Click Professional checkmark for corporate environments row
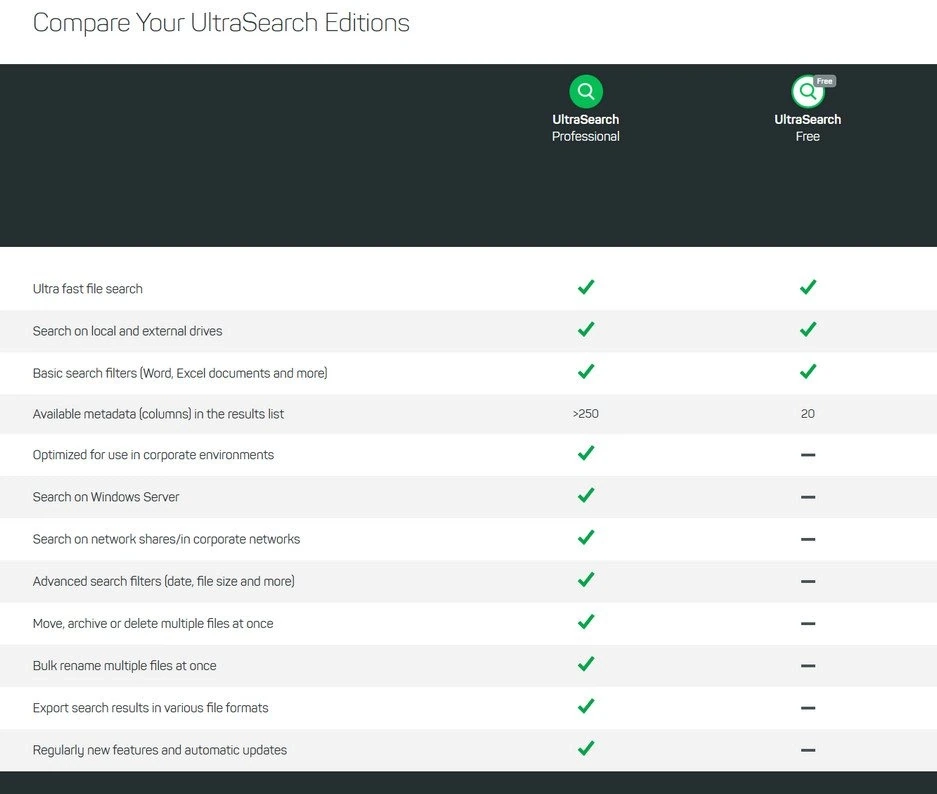The width and height of the screenshot is (937, 794). click(x=586, y=453)
